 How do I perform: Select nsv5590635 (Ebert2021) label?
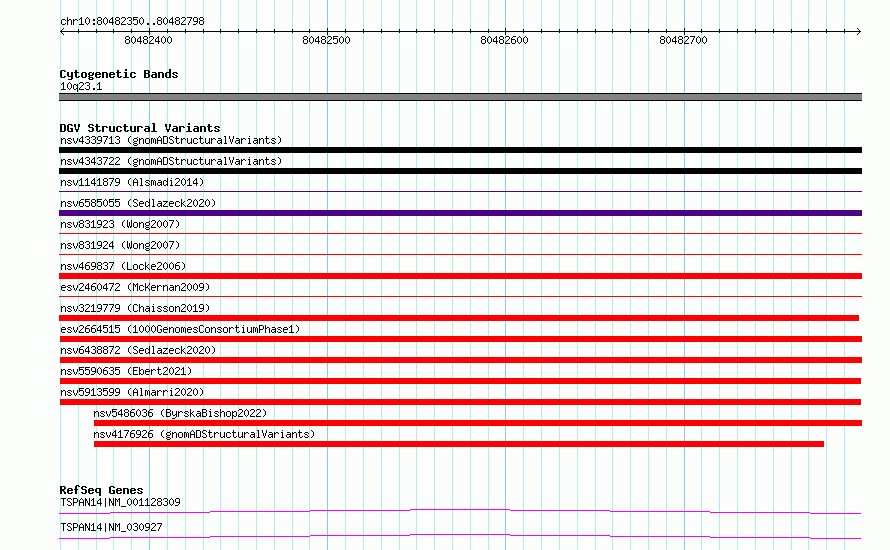pyautogui.click(x=126, y=371)
